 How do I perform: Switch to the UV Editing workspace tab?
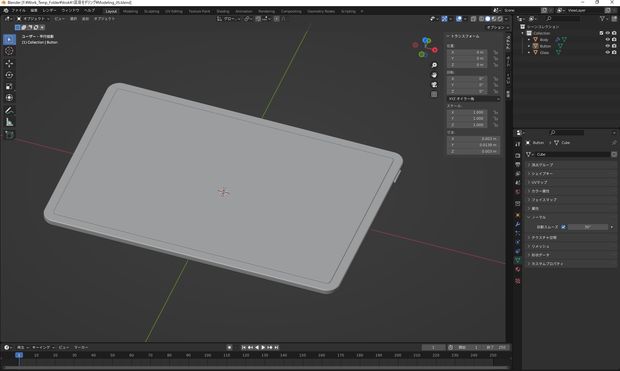[x=174, y=11]
